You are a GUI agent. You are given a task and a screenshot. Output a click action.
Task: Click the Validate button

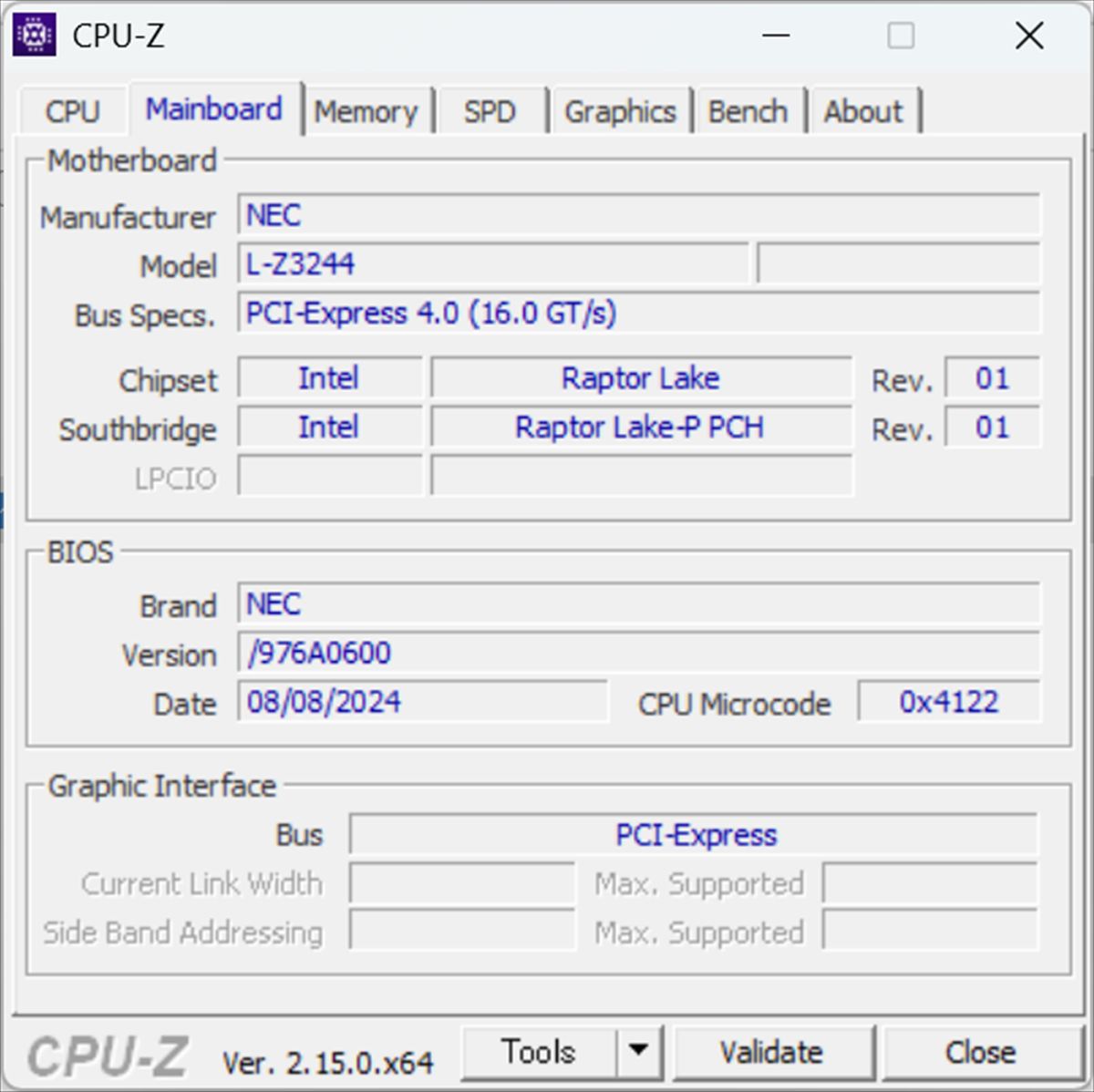point(772,1053)
